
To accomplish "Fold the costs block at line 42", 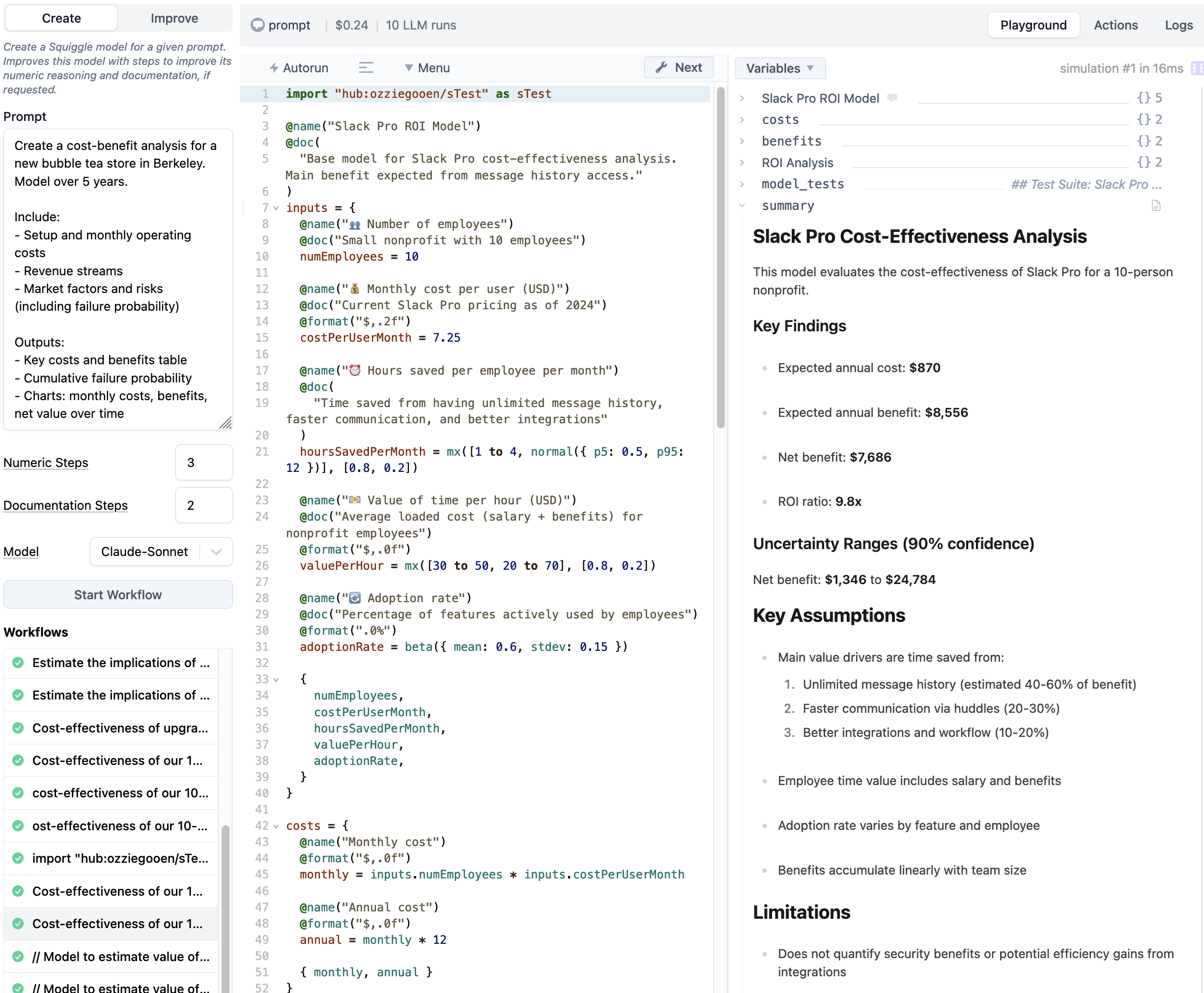I will (x=276, y=826).
